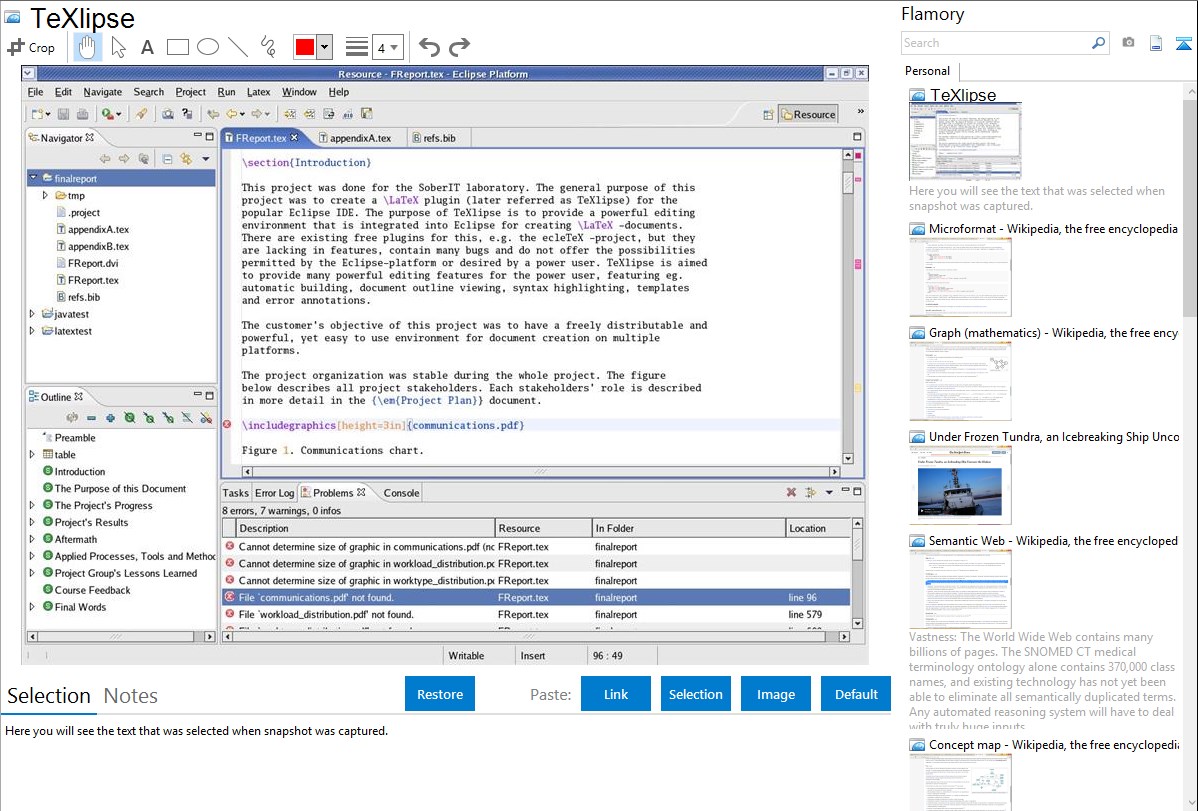The width and height of the screenshot is (1198, 811).
Task: Click the document page icon in Flamory
Action: [1156, 43]
